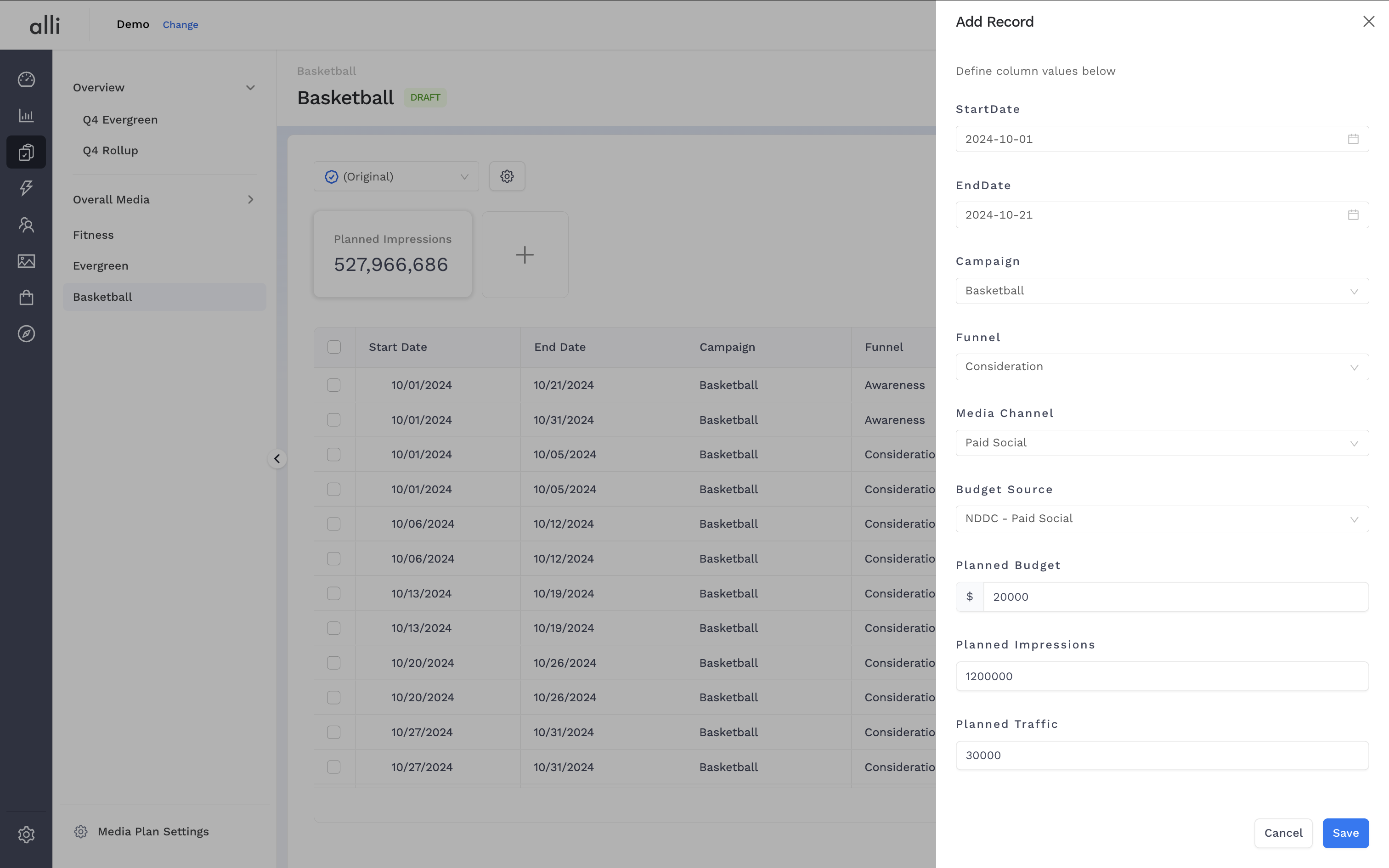Click the Planned Impressions input field
The width and height of the screenshot is (1389, 868).
pyautogui.click(x=1162, y=676)
